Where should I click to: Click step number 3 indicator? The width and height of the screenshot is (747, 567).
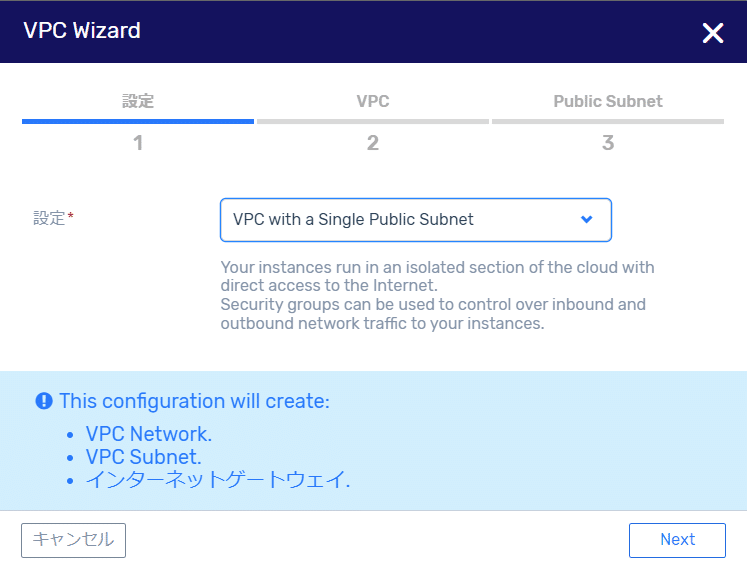click(608, 143)
